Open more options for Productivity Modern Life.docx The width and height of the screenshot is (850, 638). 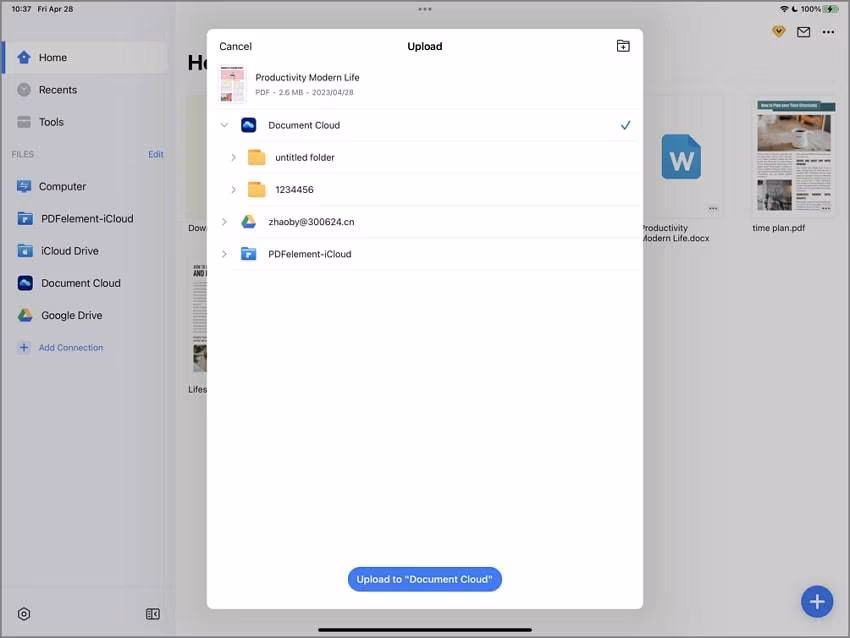pyautogui.click(x=713, y=208)
